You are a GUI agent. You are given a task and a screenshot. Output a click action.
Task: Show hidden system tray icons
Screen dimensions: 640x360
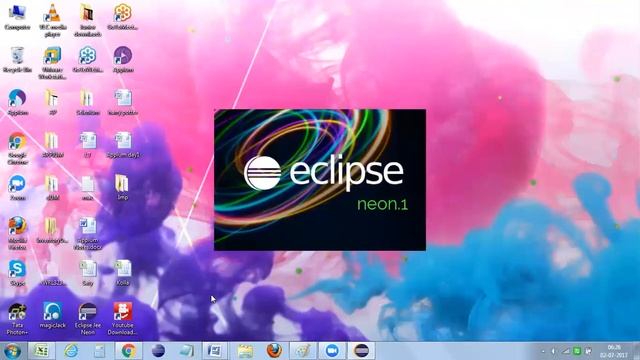(543, 351)
